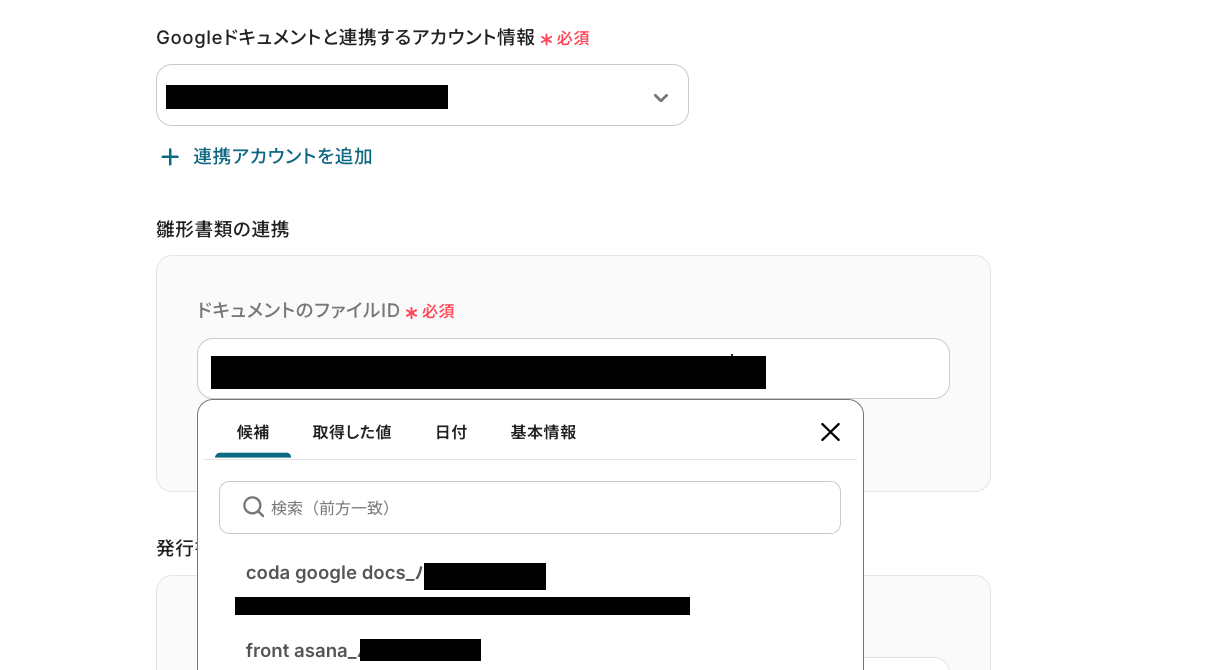The height and width of the screenshot is (670, 1220).
Task: Click the 連携アカウントを追加 link text
Action: point(282,157)
